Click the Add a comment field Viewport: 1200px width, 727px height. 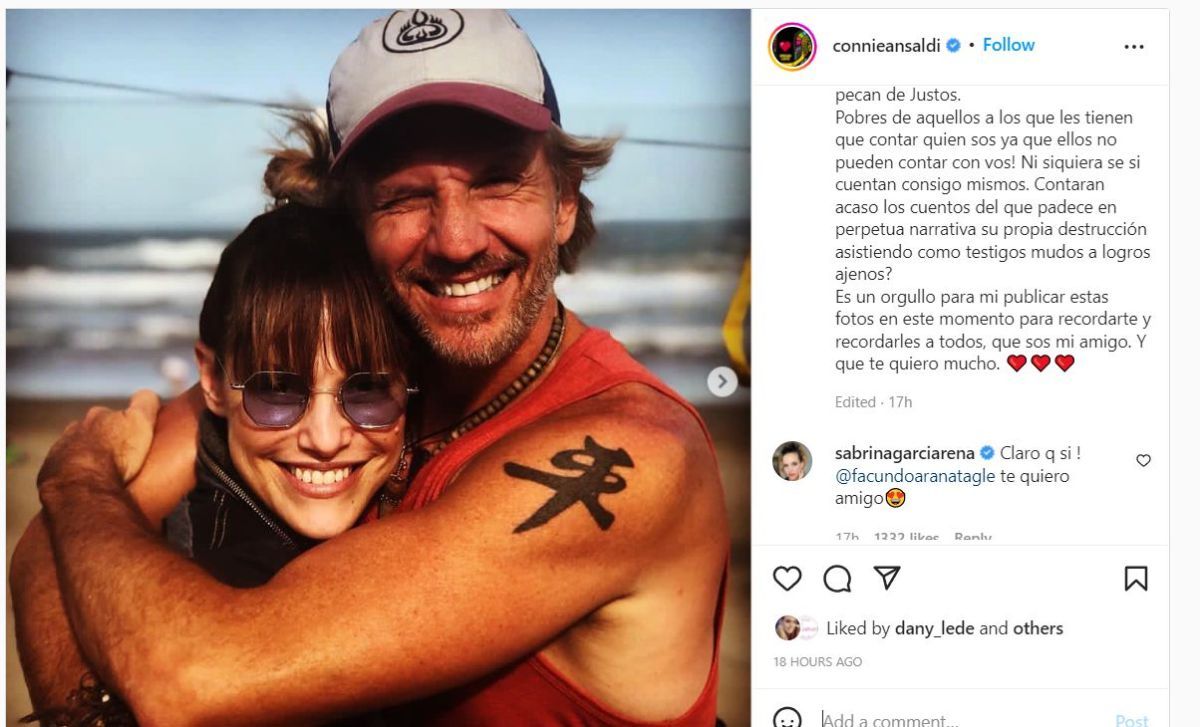[x=960, y=719]
